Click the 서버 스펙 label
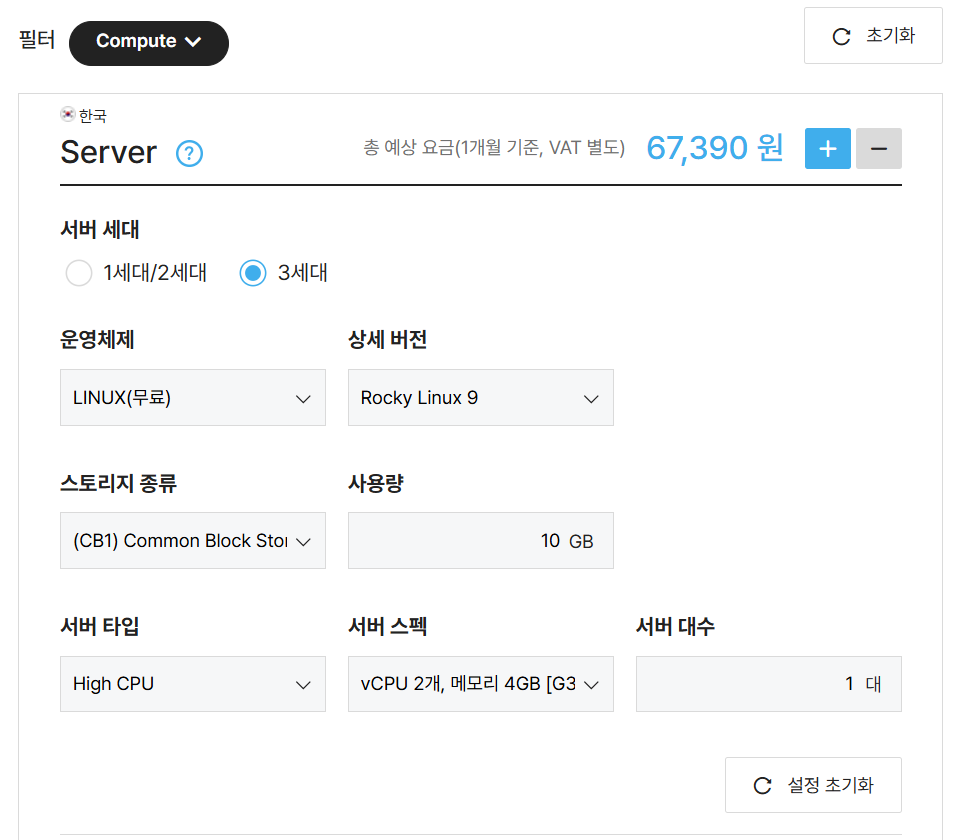Image resolution: width=956 pixels, height=840 pixels. pyautogui.click(x=387, y=627)
